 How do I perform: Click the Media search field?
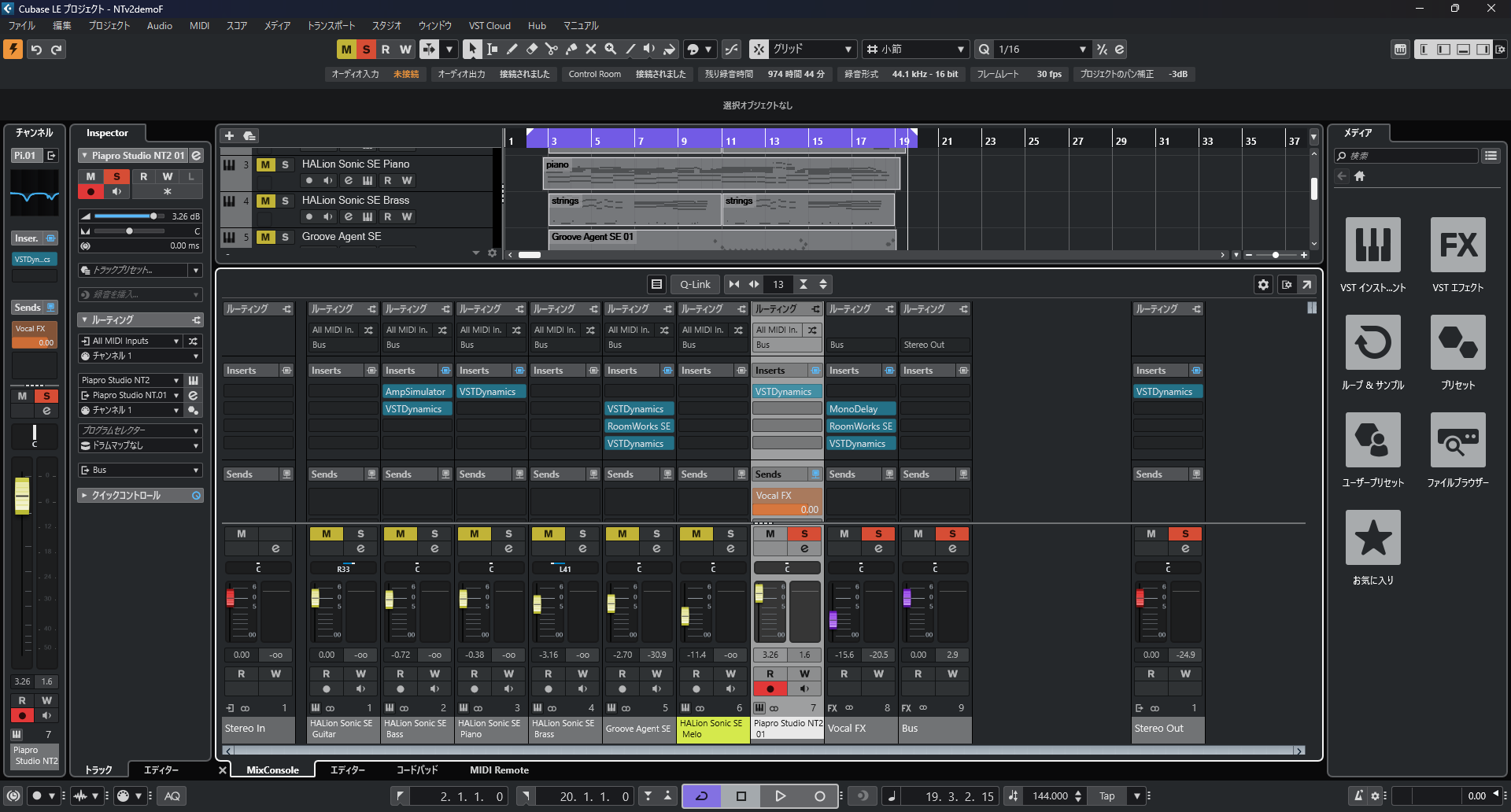click(1406, 156)
